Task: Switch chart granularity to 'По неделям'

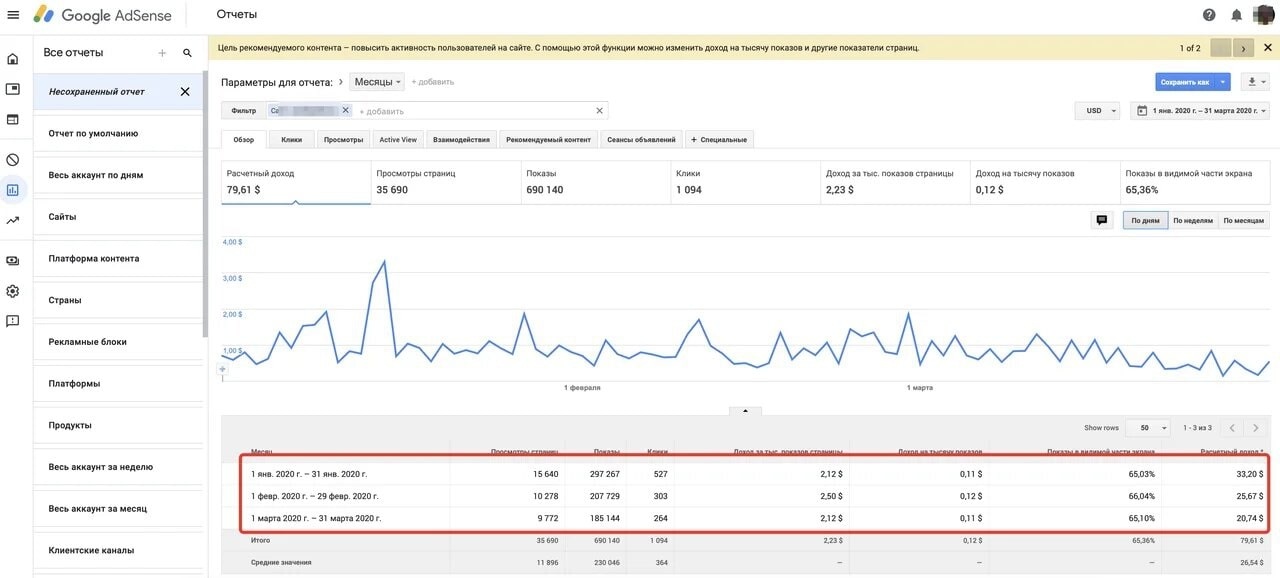Action: click(x=1193, y=220)
